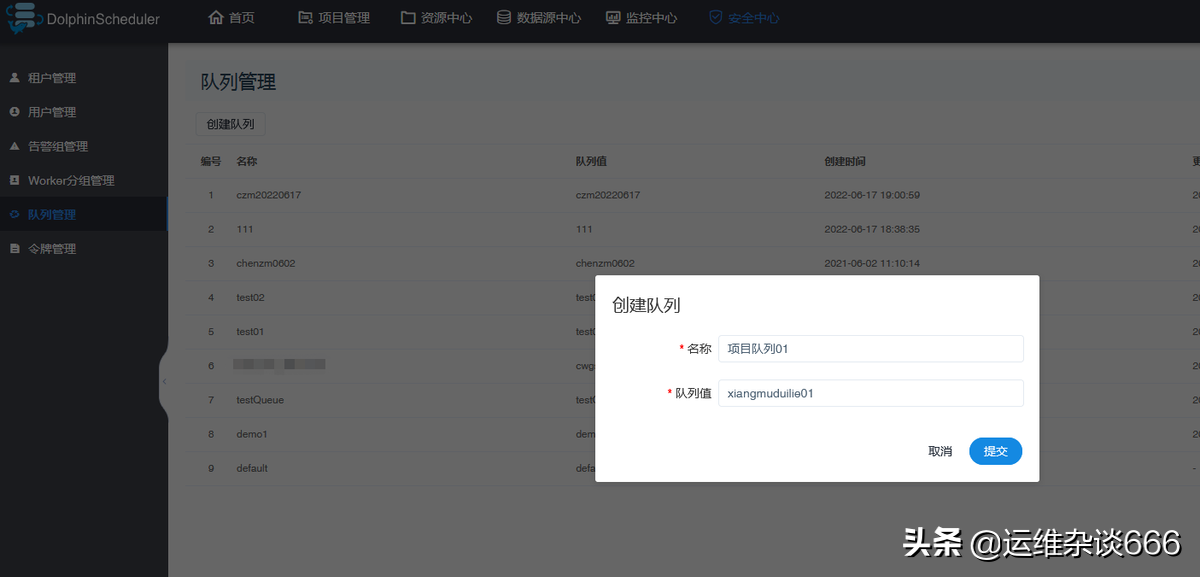Click the 名称 input field
Viewport: 1200px width, 577px height.
pos(870,349)
